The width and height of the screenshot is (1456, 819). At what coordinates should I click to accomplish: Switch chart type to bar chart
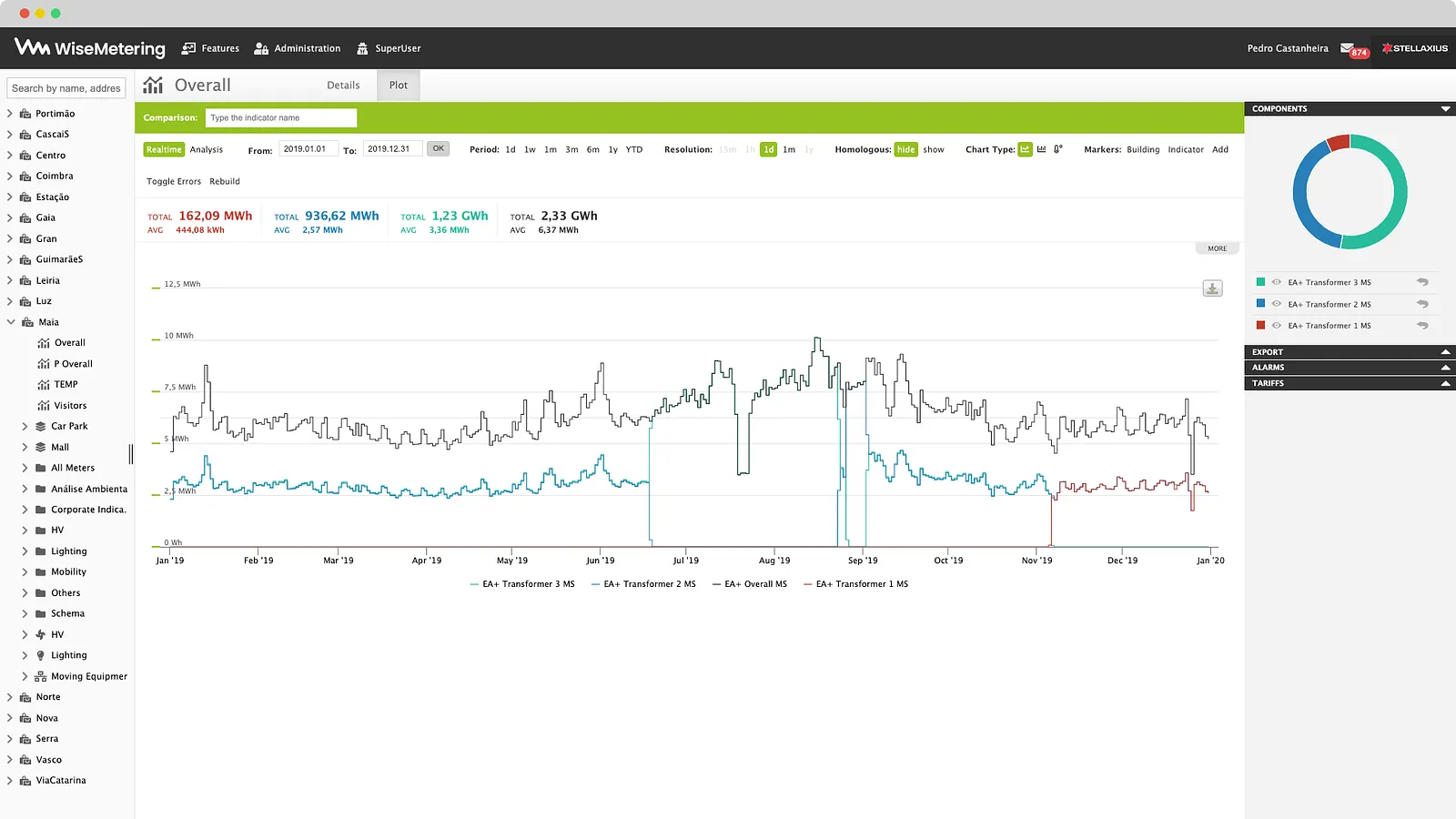[1042, 149]
